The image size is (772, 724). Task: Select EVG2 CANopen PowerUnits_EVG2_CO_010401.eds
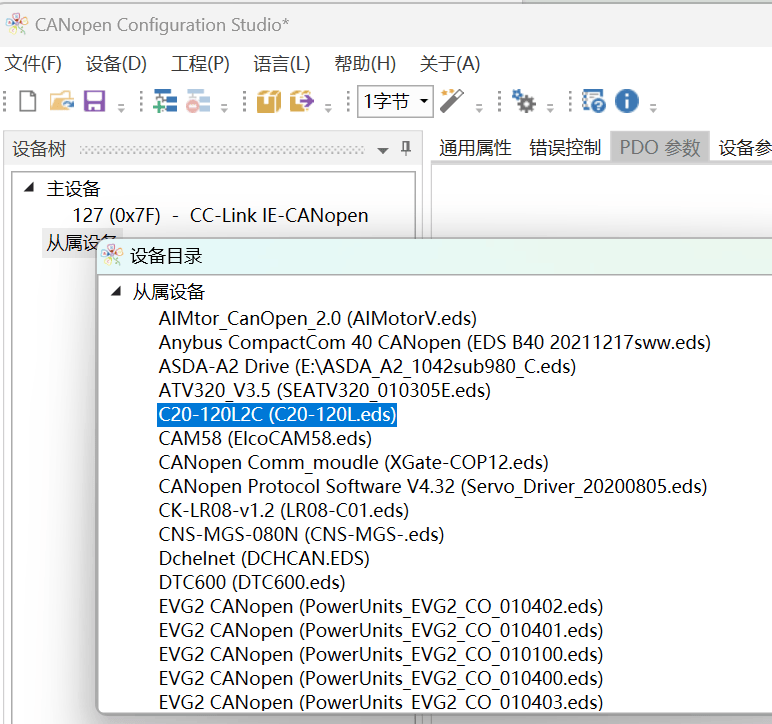click(381, 630)
